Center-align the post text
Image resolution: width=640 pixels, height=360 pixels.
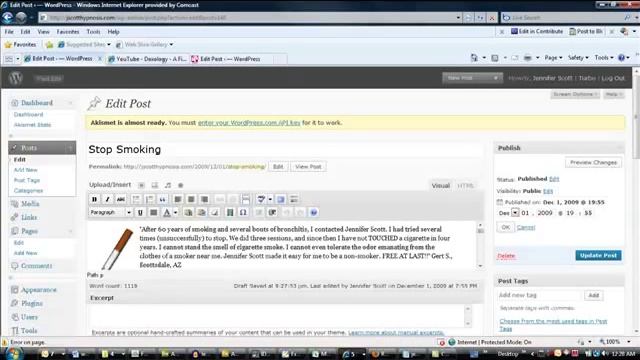click(x=191, y=199)
